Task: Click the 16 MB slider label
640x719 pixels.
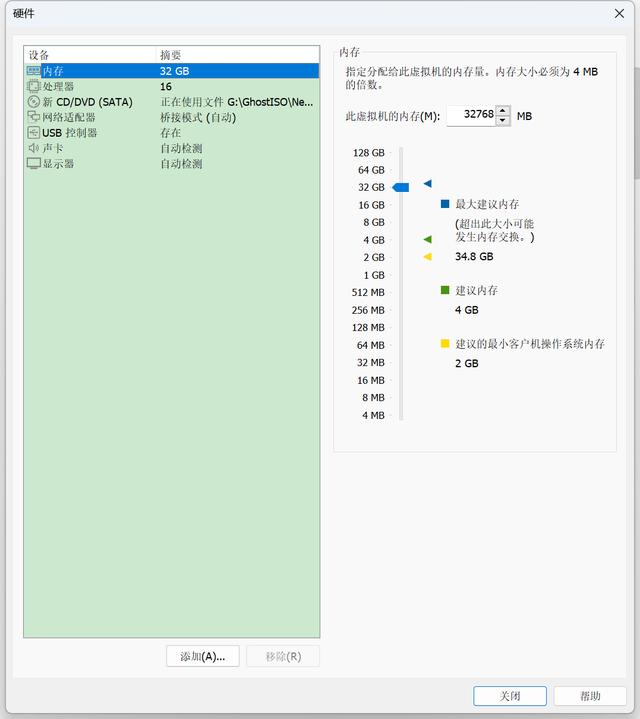Action: click(370, 380)
